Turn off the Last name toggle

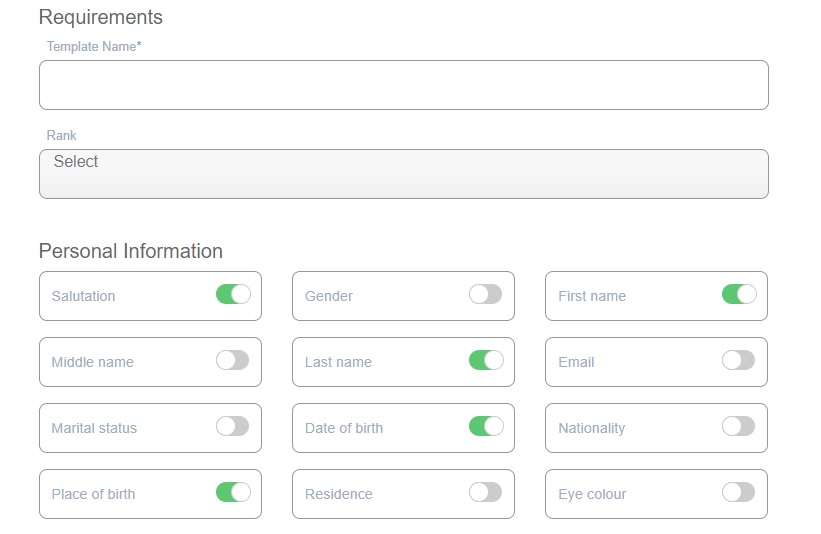pyautogui.click(x=486, y=360)
